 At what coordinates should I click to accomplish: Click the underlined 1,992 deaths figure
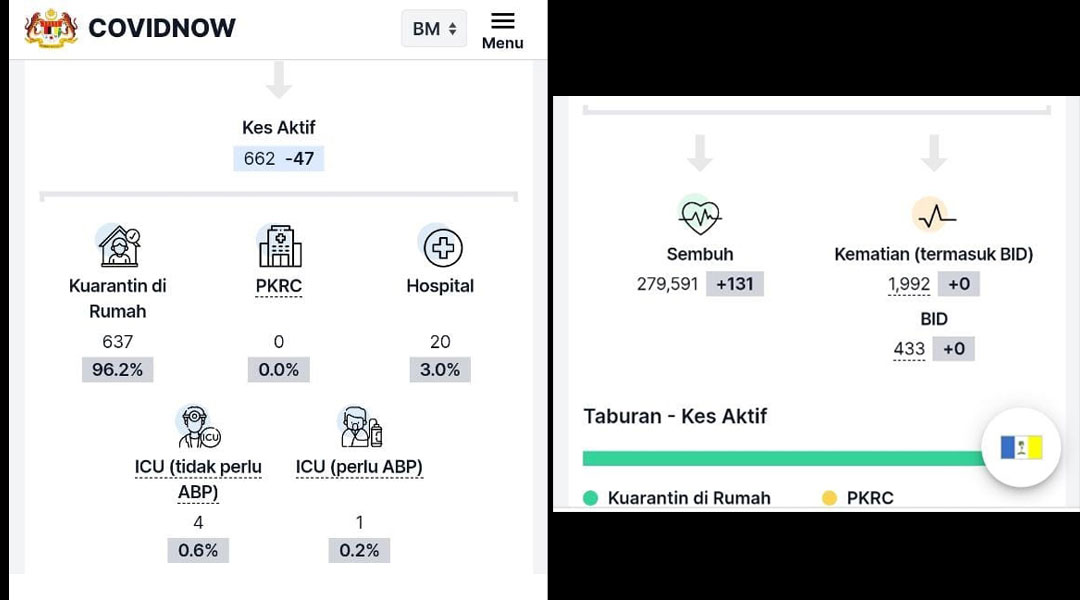pos(909,285)
